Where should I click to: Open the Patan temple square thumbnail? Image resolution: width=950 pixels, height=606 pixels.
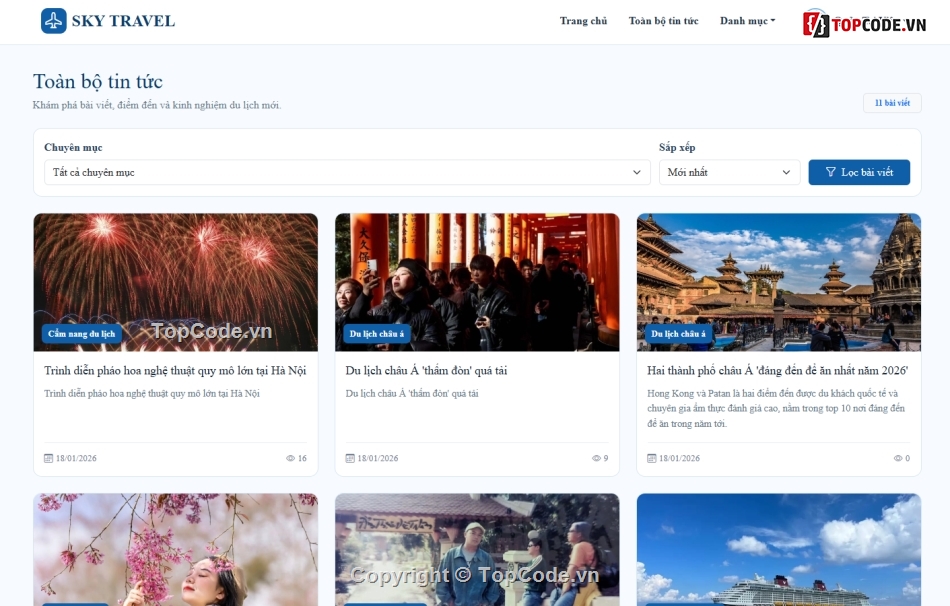tap(779, 282)
